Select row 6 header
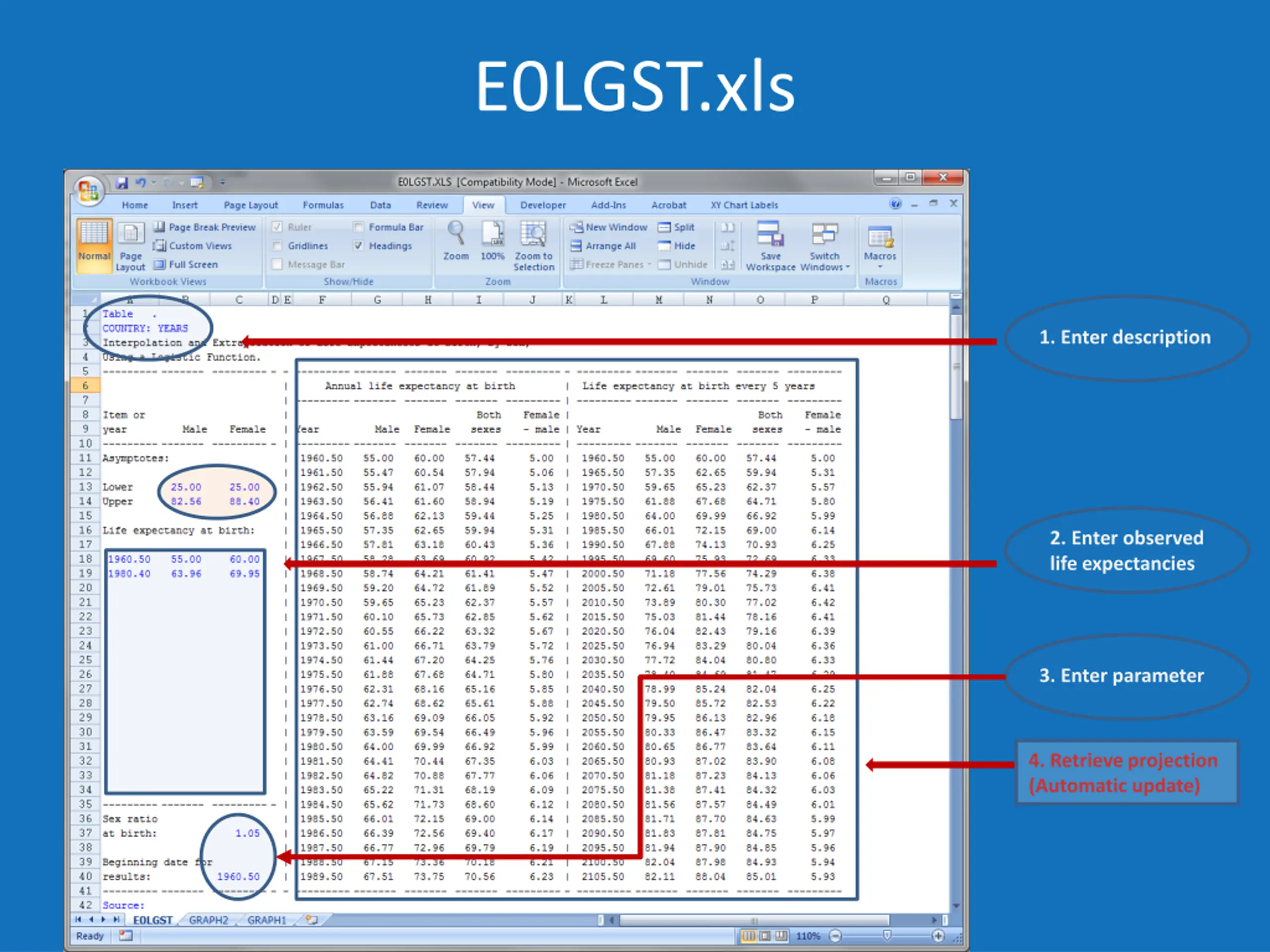Viewport: 1270px width, 952px height. coord(85,386)
